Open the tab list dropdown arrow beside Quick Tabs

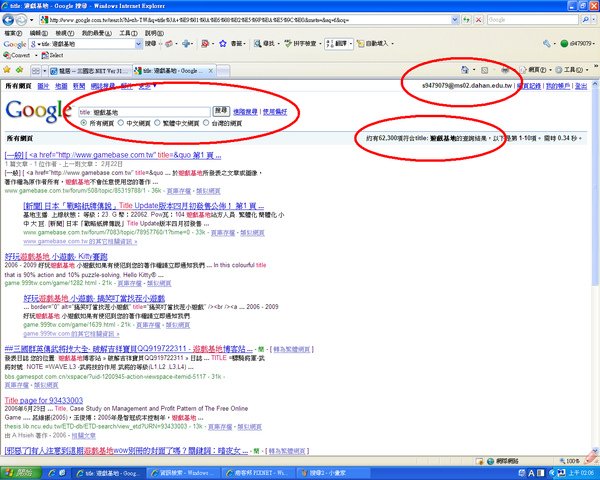click(x=44, y=71)
